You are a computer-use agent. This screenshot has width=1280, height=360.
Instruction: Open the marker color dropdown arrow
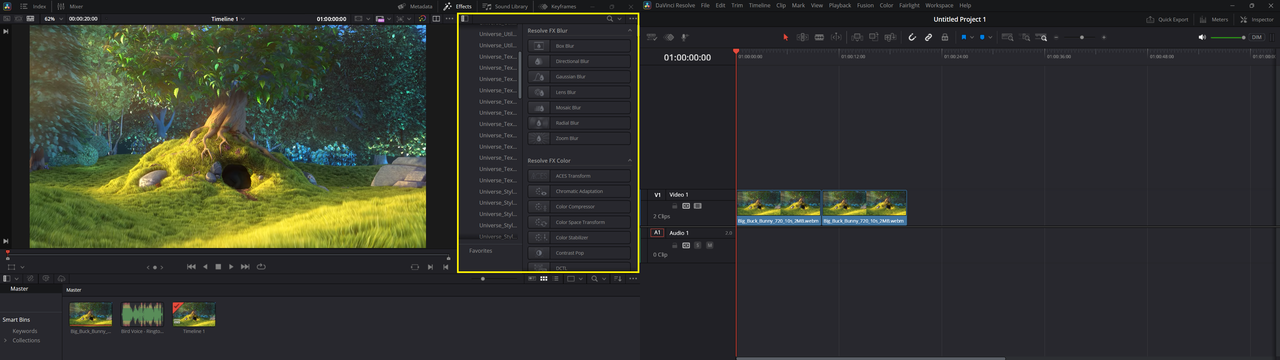pos(990,37)
